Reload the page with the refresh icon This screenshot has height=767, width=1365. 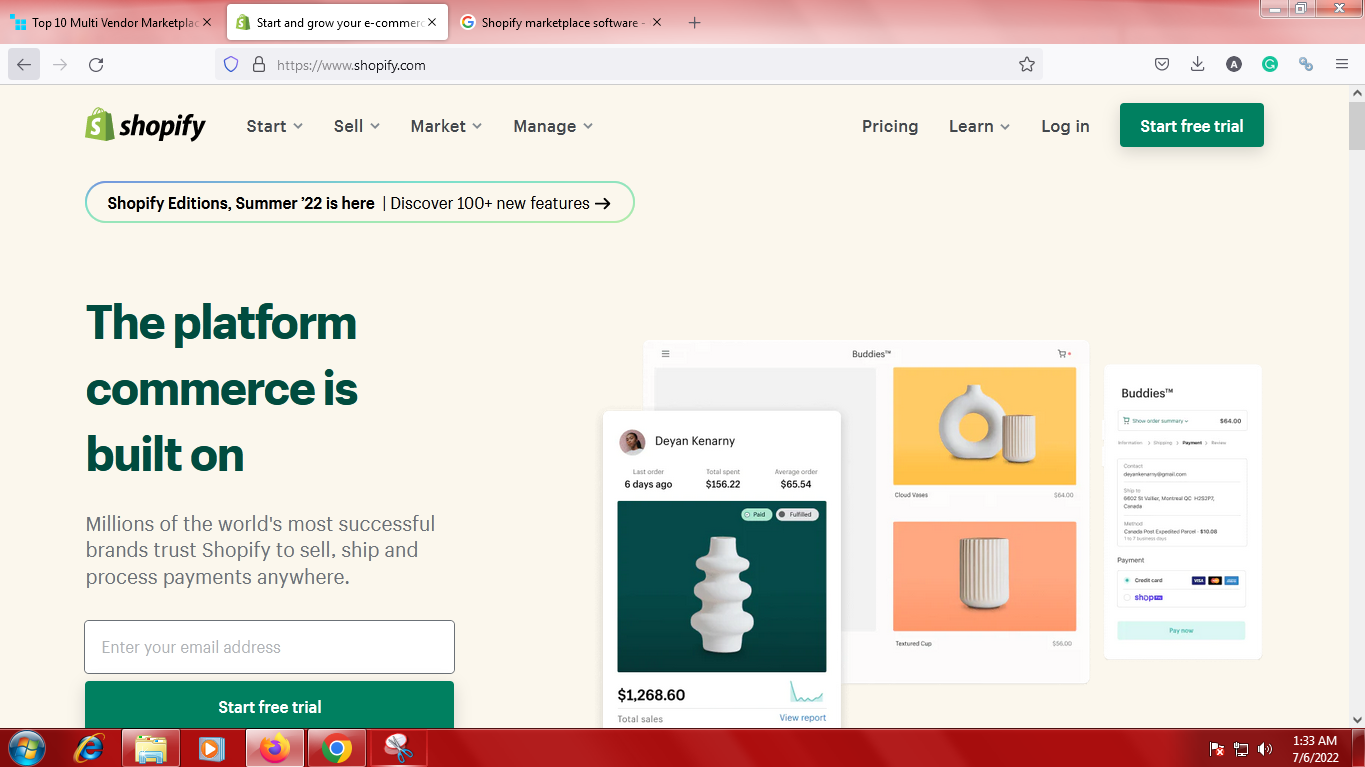[96, 65]
